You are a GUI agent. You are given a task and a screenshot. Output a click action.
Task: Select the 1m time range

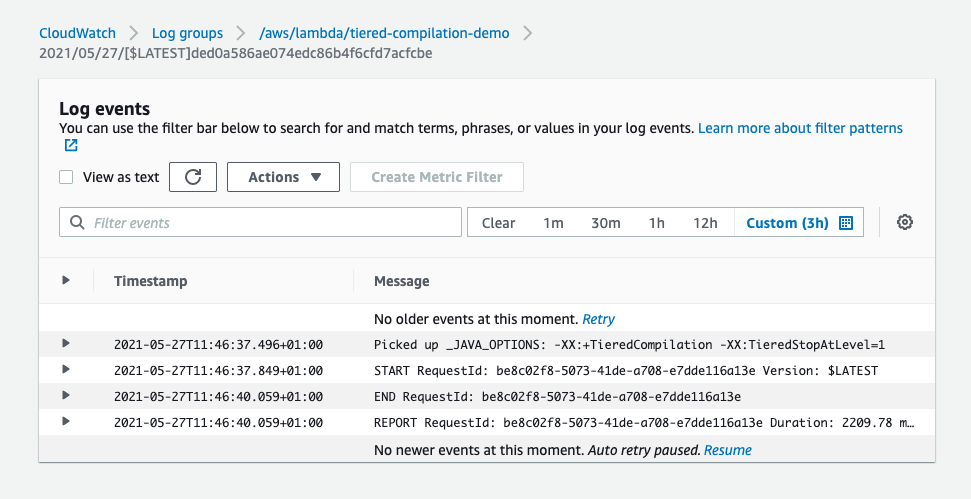(553, 223)
